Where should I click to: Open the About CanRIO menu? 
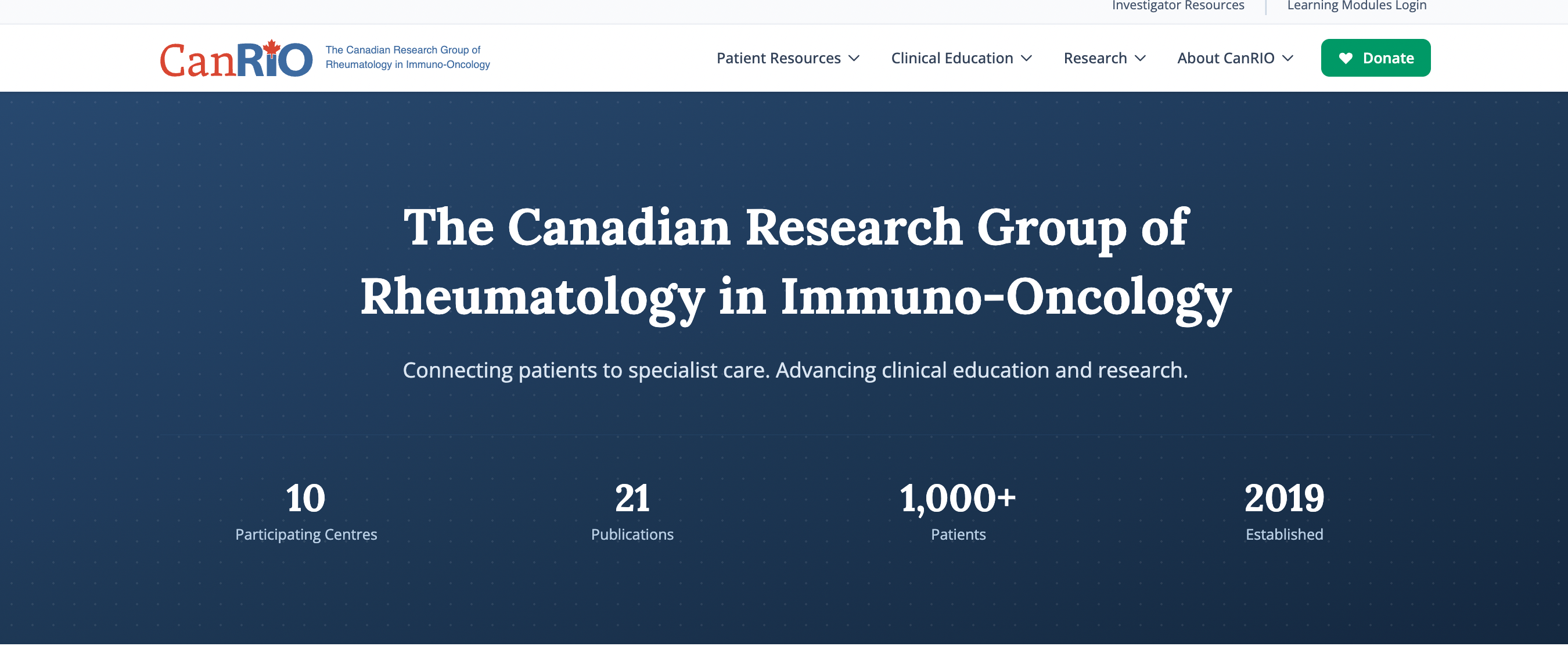(x=1225, y=59)
